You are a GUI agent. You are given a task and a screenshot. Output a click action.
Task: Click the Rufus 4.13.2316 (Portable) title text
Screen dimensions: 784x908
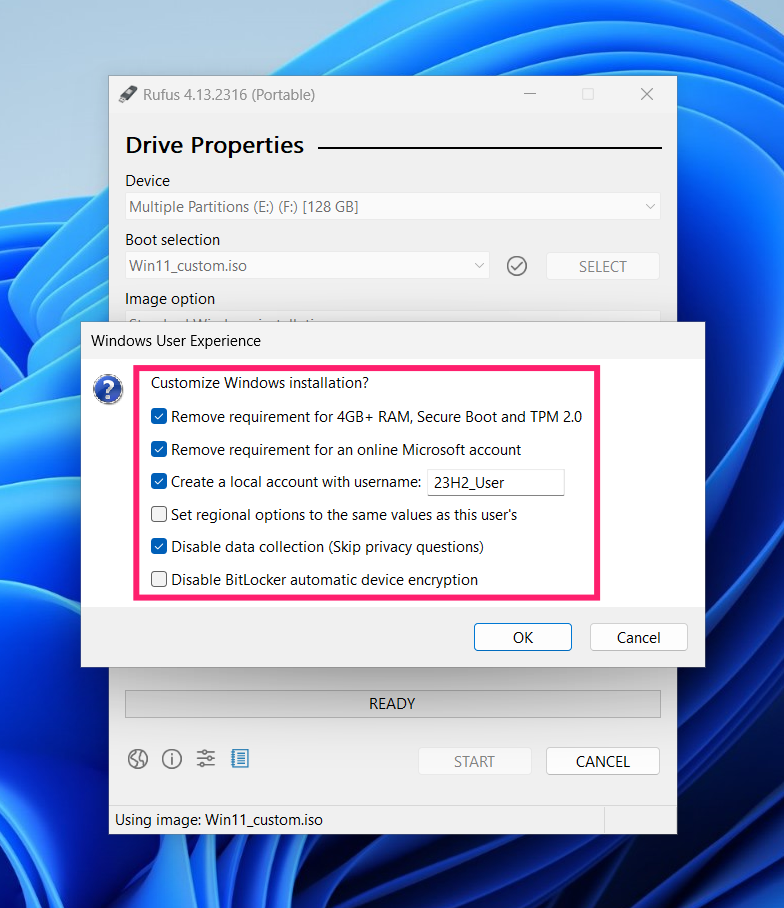point(229,94)
